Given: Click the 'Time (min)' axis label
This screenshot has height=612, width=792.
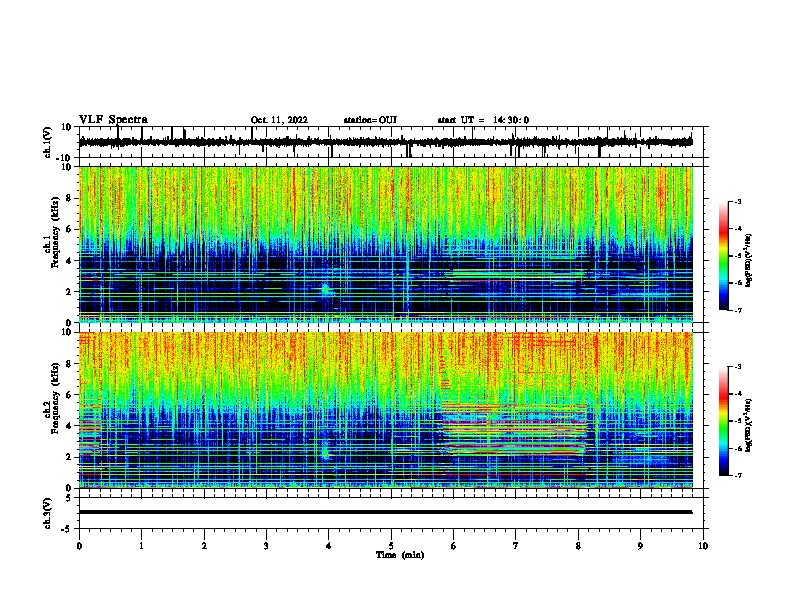Looking at the screenshot, I should click(400, 555).
